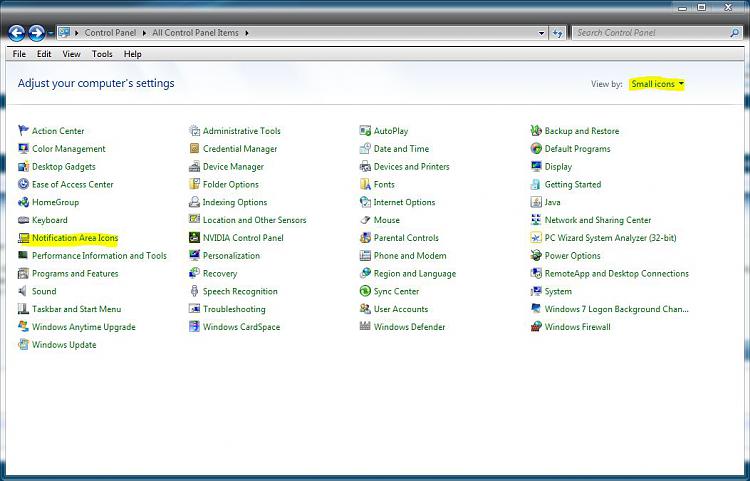Open the Getting Started link
The height and width of the screenshot is (481, 750).
coord(573,184)
